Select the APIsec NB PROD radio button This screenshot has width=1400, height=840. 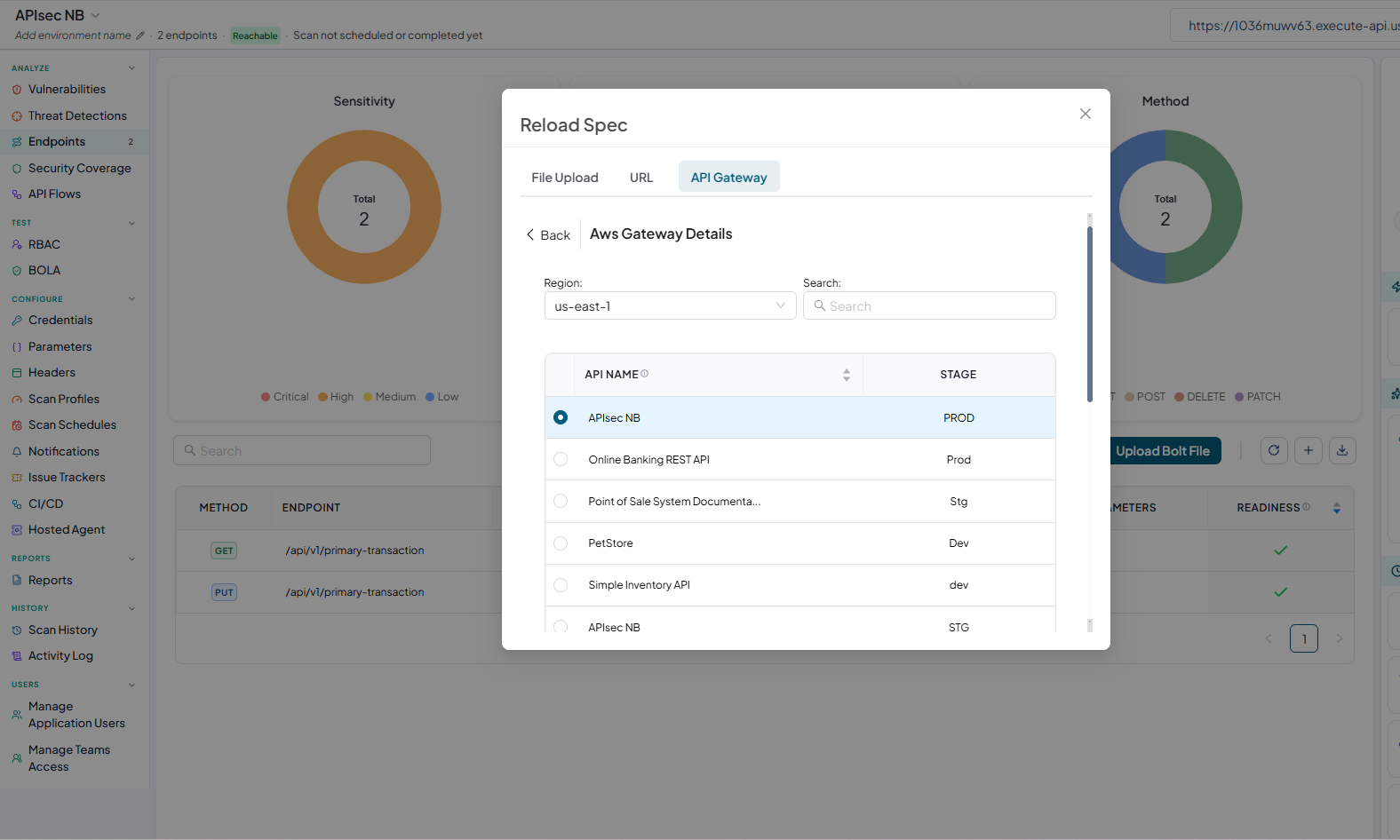tap(561, 417)
